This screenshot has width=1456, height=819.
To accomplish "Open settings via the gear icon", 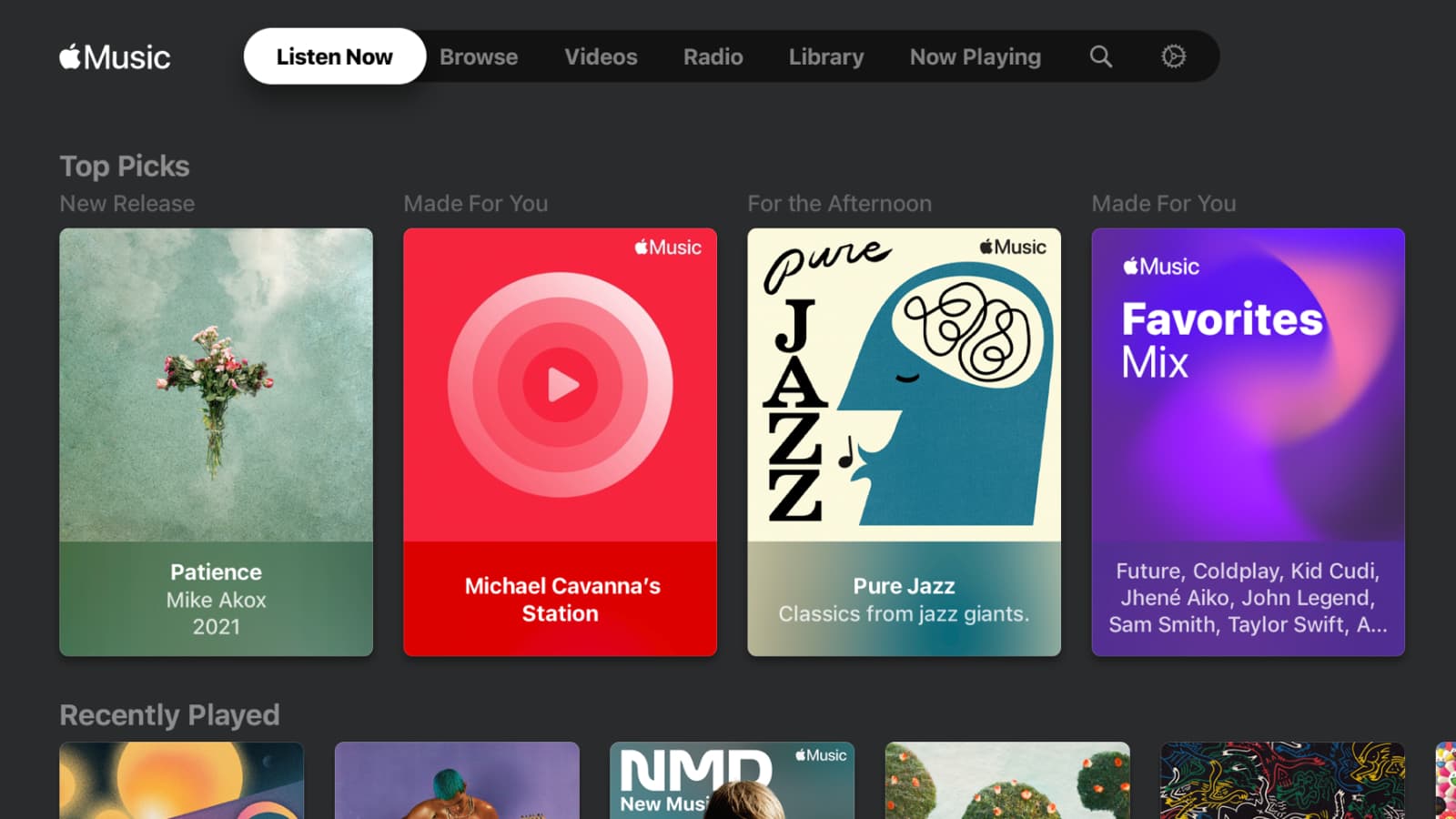I will (1173, 56).
